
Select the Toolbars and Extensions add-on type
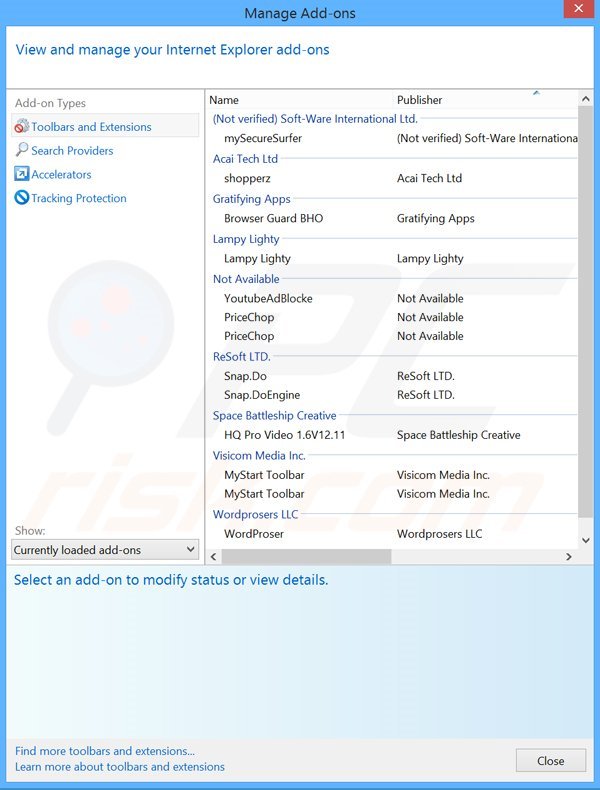[105, 126]
